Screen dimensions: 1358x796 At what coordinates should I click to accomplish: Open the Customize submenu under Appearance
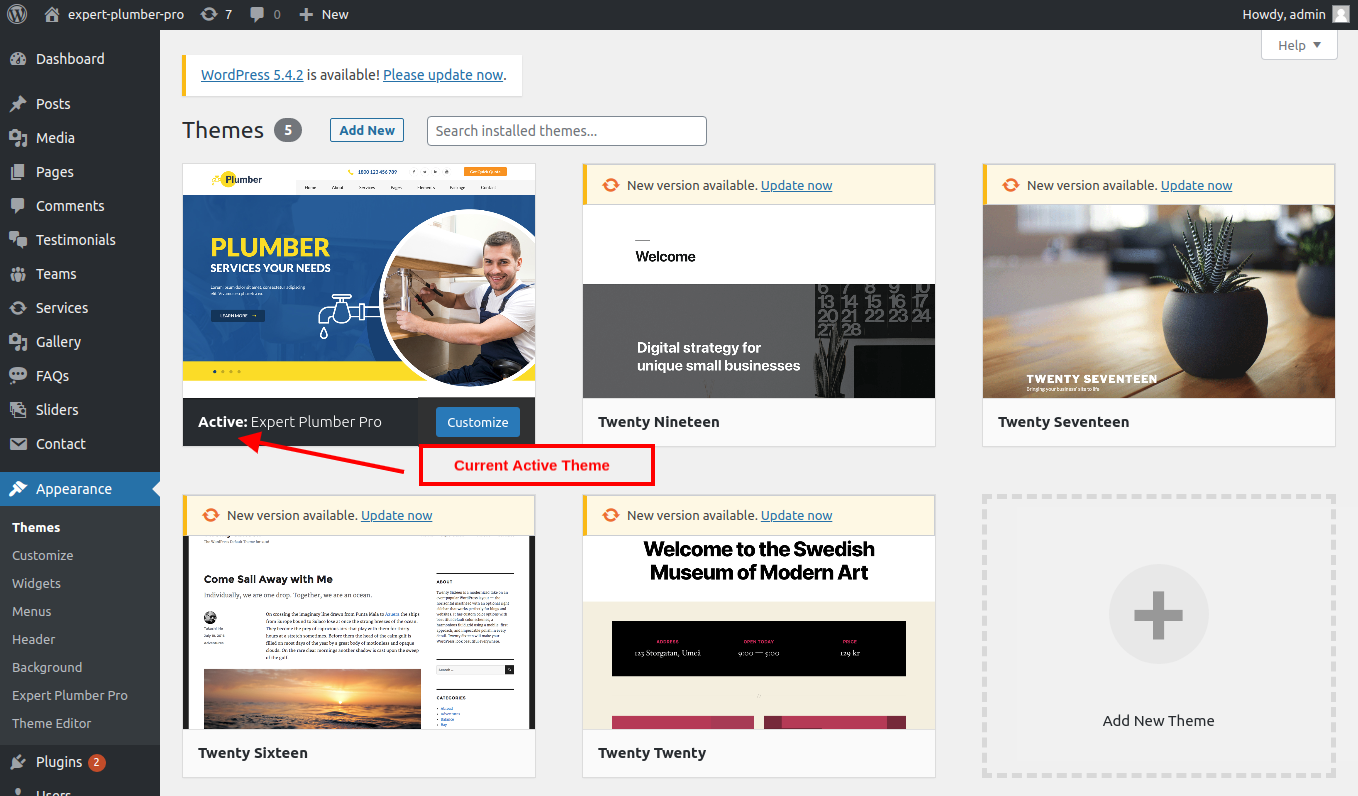tap(43, 555)
